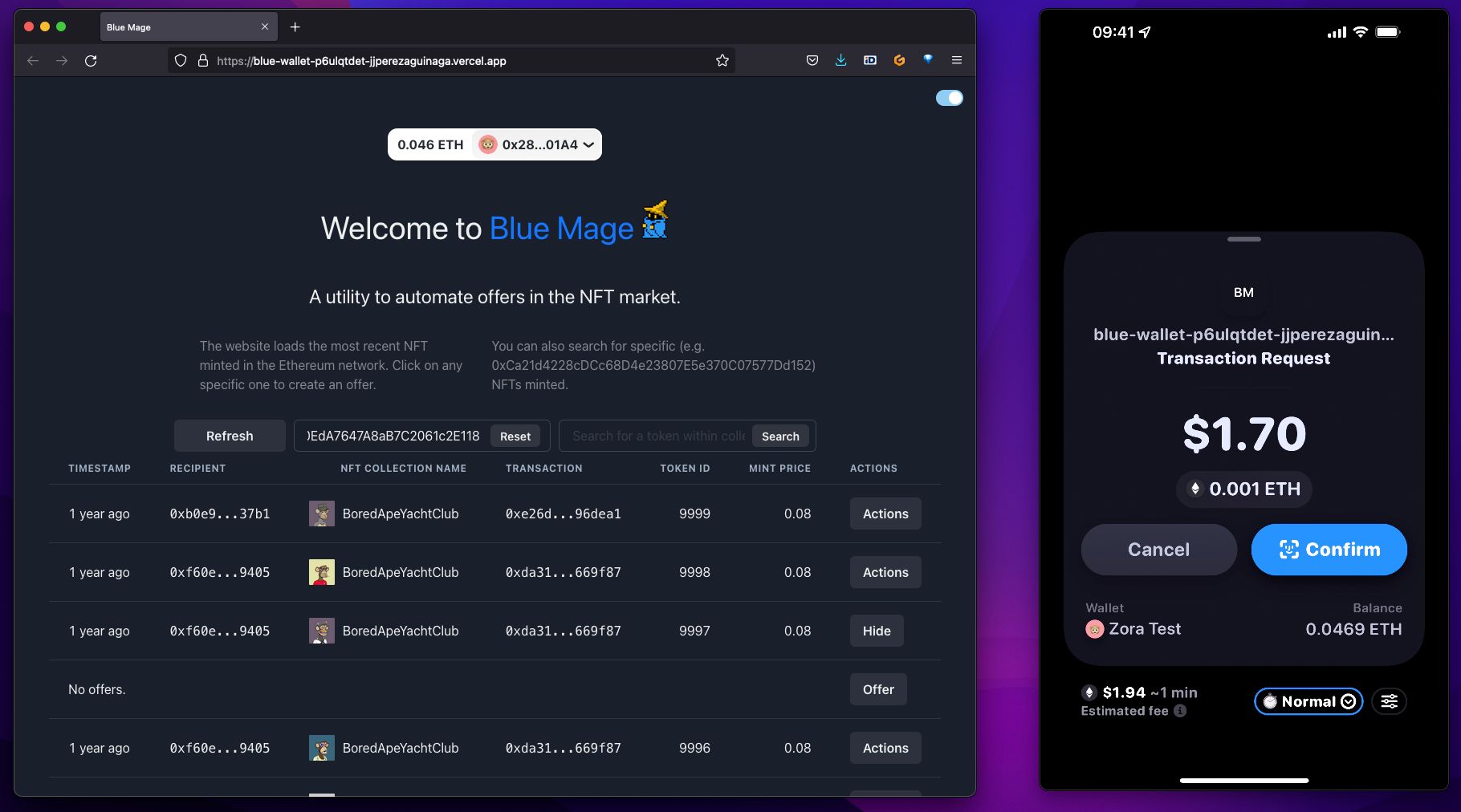Image resolution: width=1461 pixels, height=812 pixels.
Task: Click the ape thumbnail for token 9997
Action: point(322,631)
